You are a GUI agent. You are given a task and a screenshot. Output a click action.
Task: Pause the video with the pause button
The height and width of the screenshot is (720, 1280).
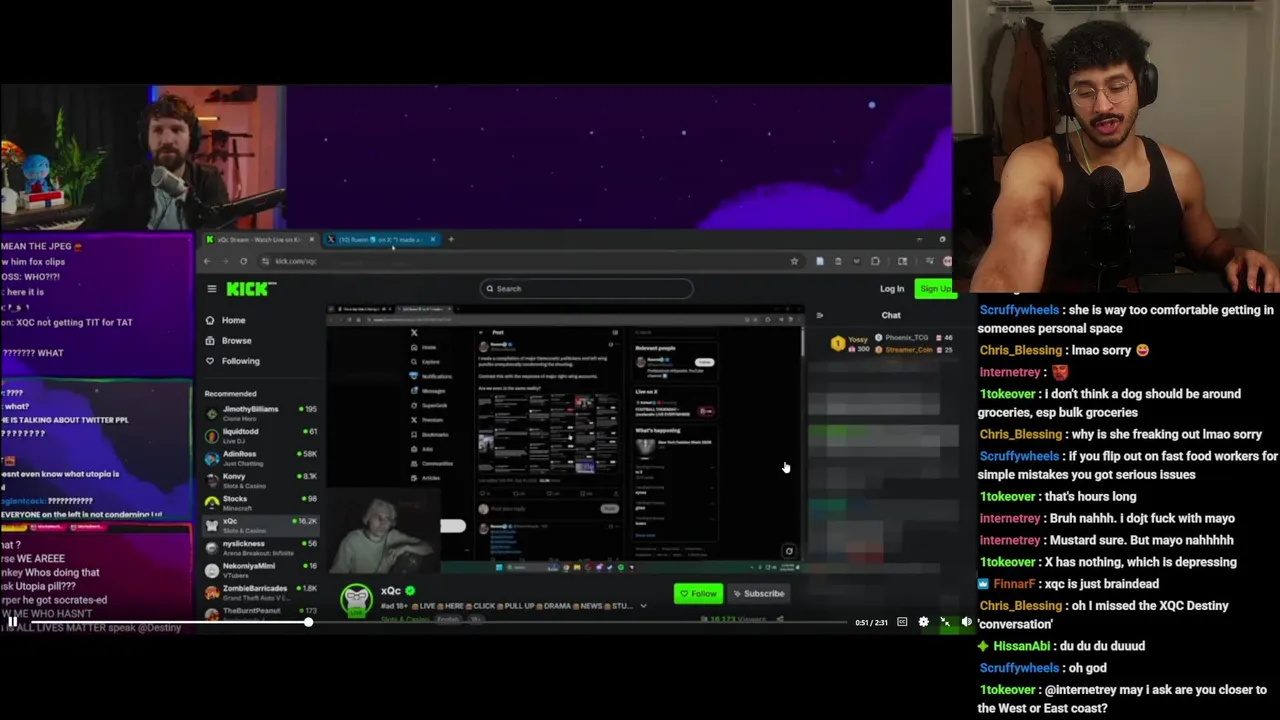12,622
